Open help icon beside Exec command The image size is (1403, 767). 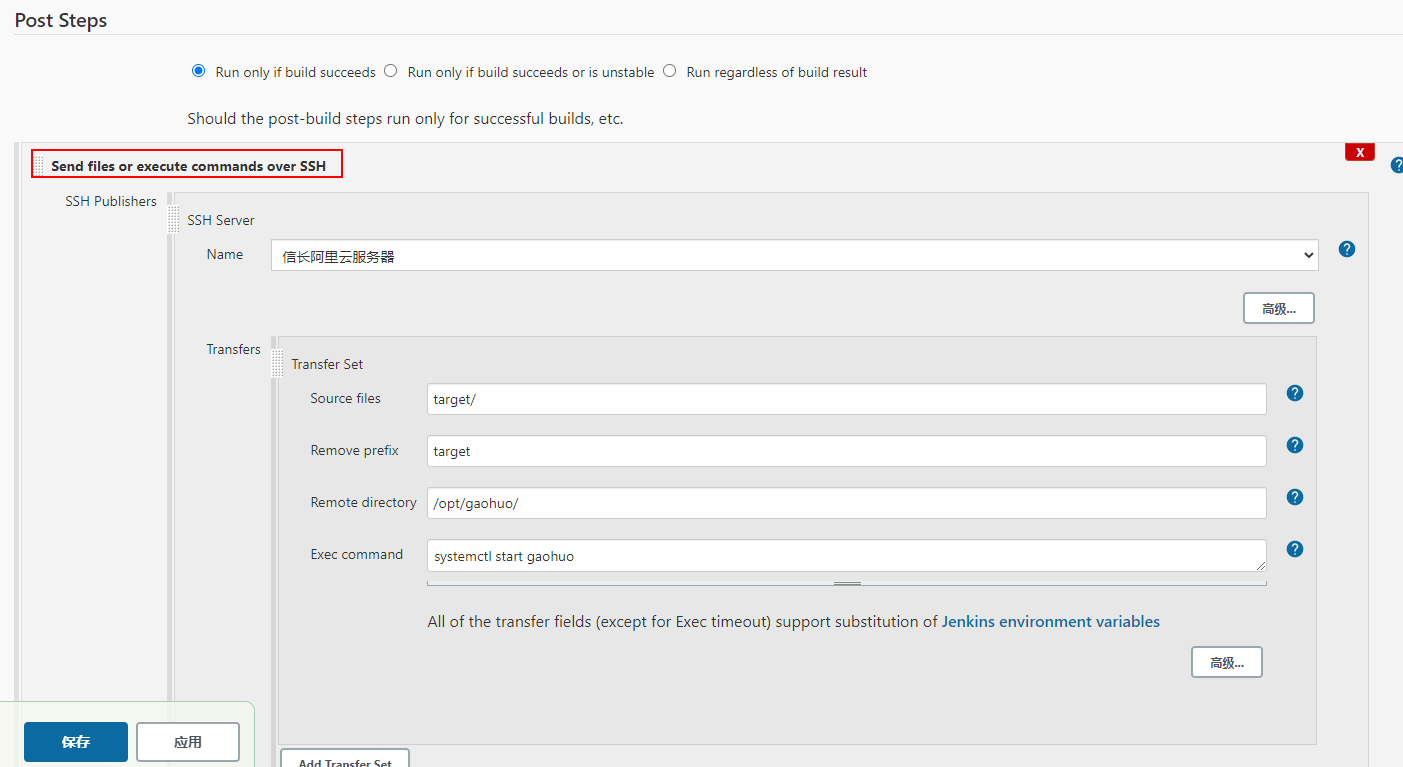(1295, 549)
